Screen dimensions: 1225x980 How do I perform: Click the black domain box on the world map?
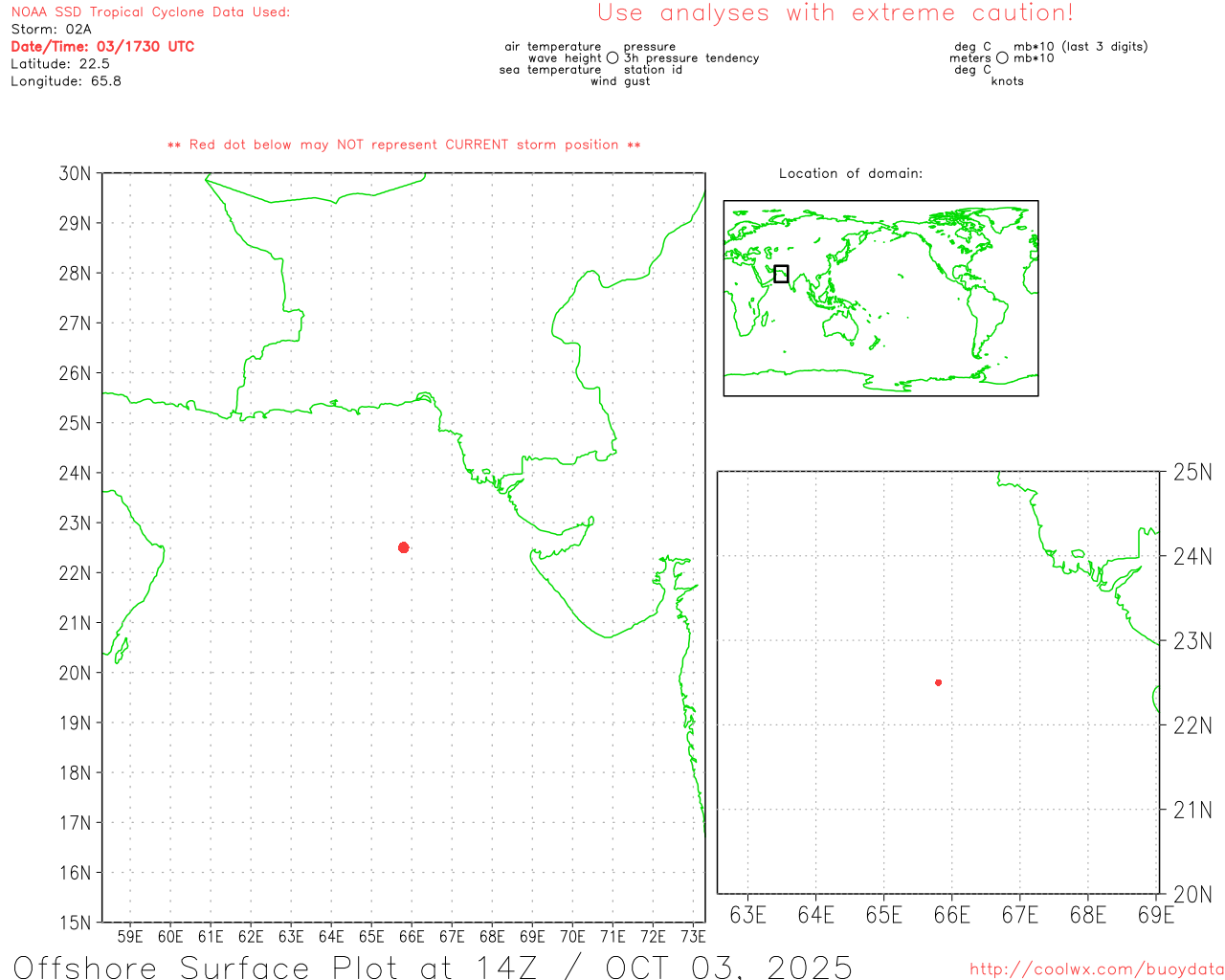[x=781, y=274]
